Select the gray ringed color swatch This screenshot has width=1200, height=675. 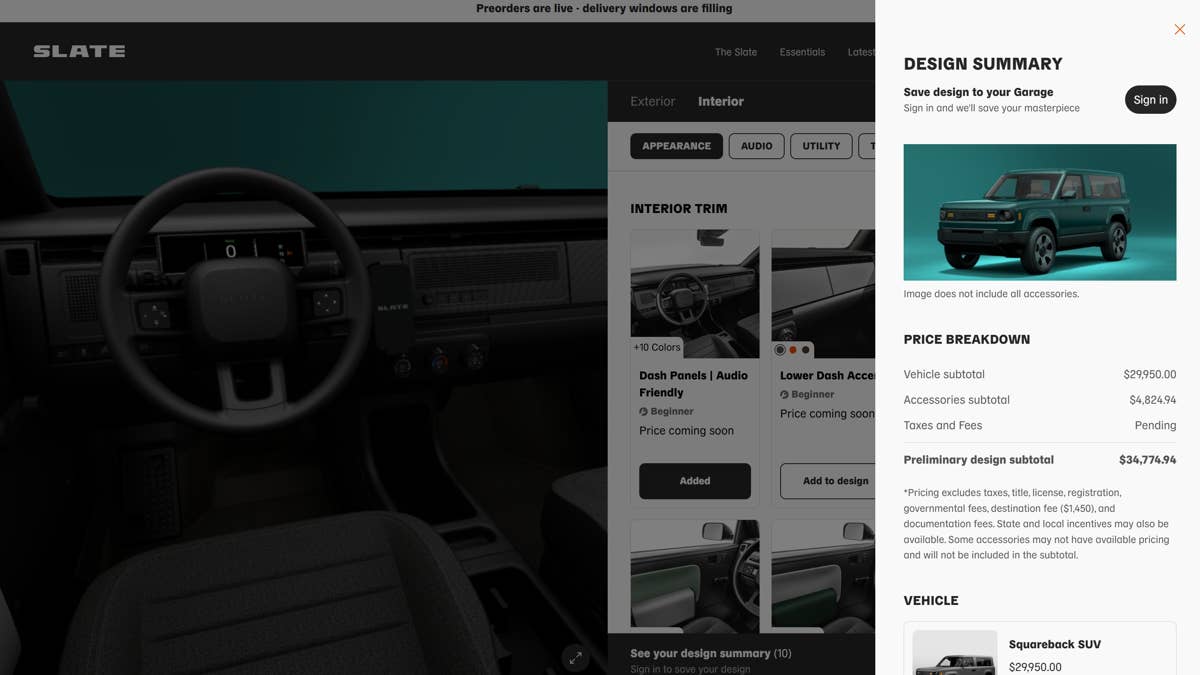tap(780, 350)
